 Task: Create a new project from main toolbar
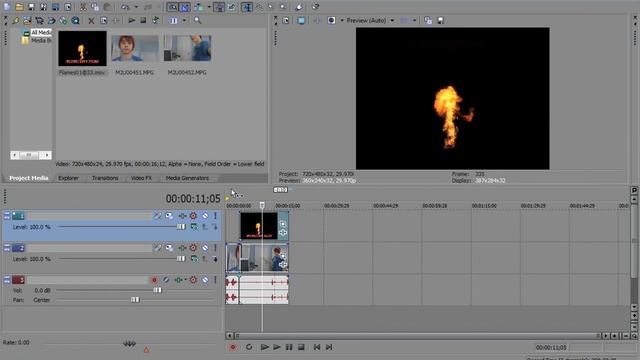pos(7,7)
